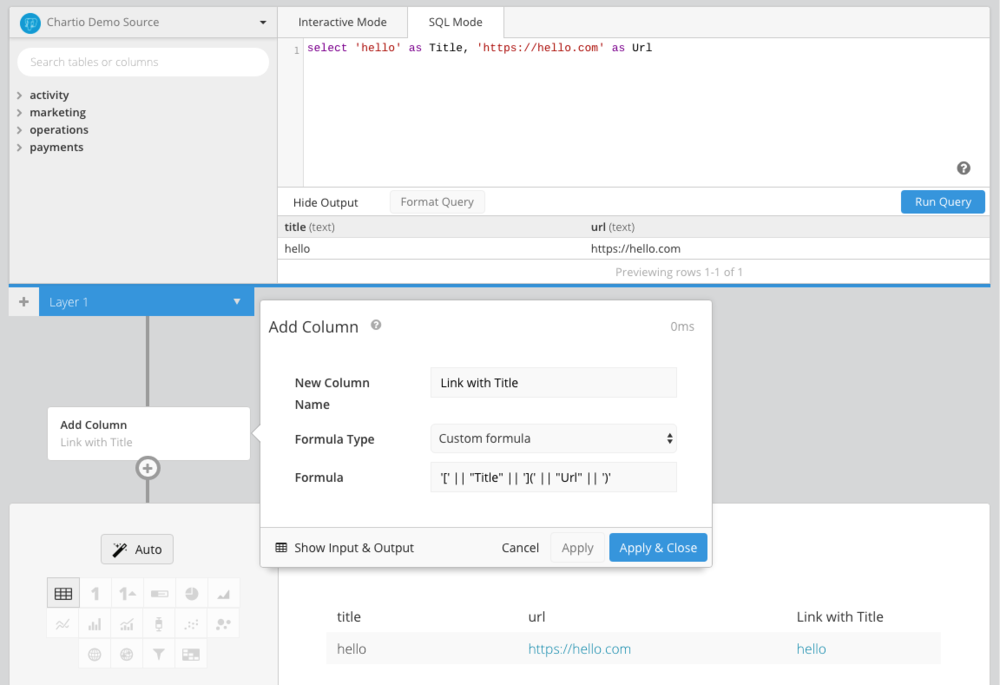The width and height of the screenshot is (1000, 685).
Task: Click the SQL editor help question mark
Action: 964,168
